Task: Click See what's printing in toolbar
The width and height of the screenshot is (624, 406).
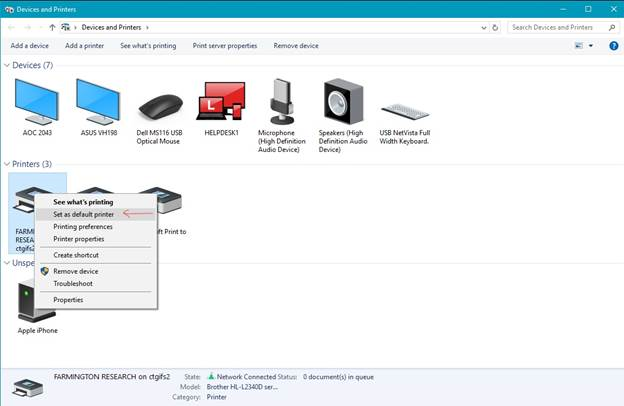Action: tap(148, 46)
